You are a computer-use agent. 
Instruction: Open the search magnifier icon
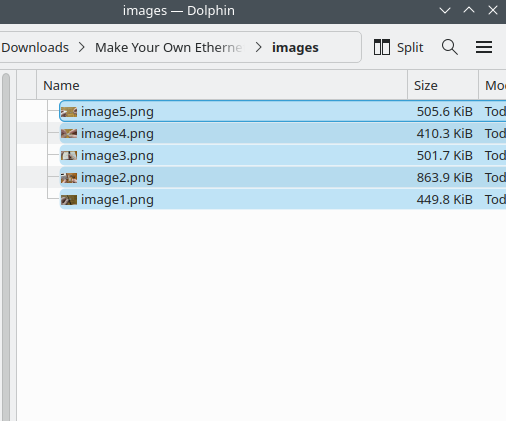click(450, 47)
